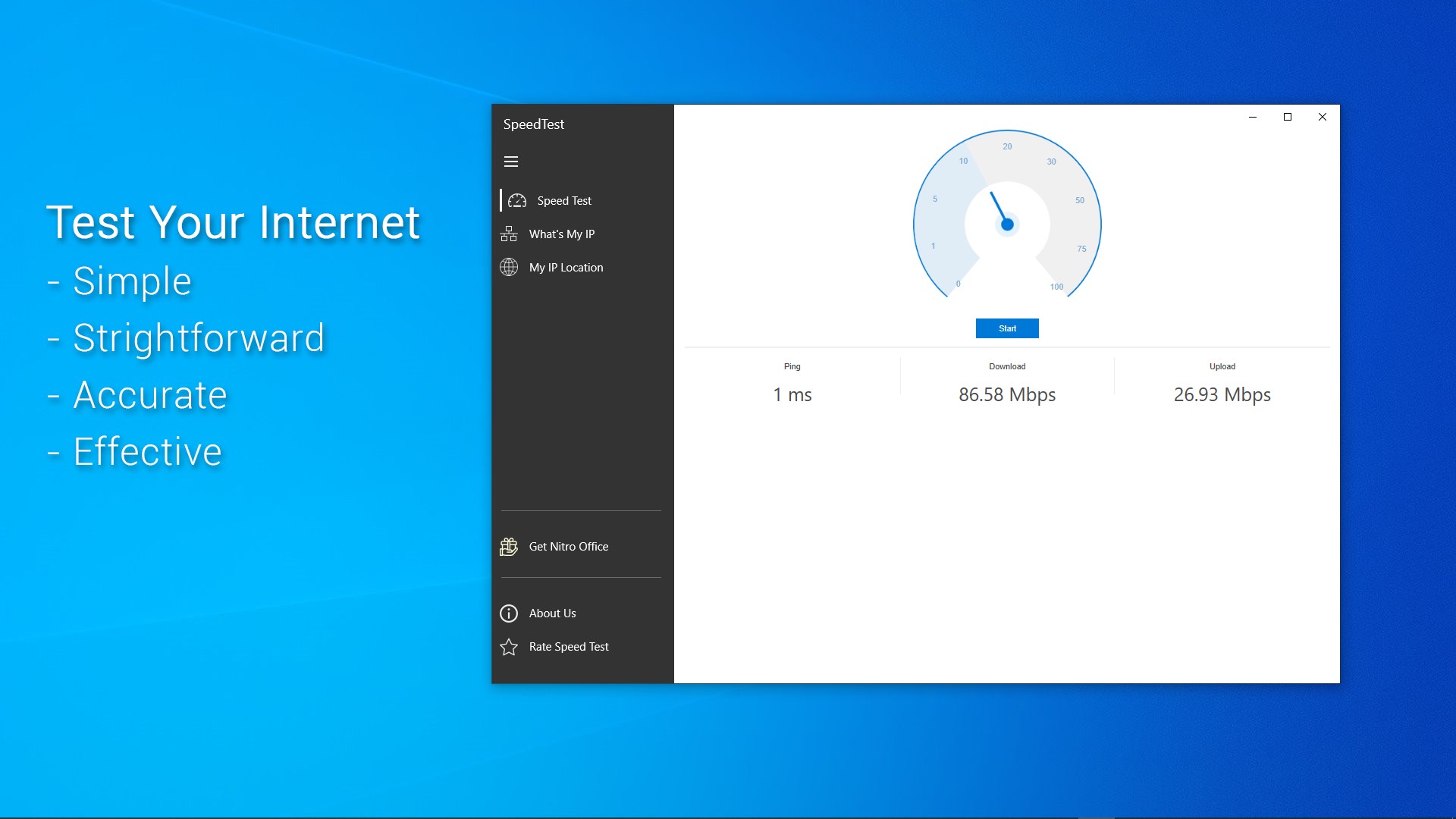
Task: Select the Rate Speed Test label
Action: [569, 647]
